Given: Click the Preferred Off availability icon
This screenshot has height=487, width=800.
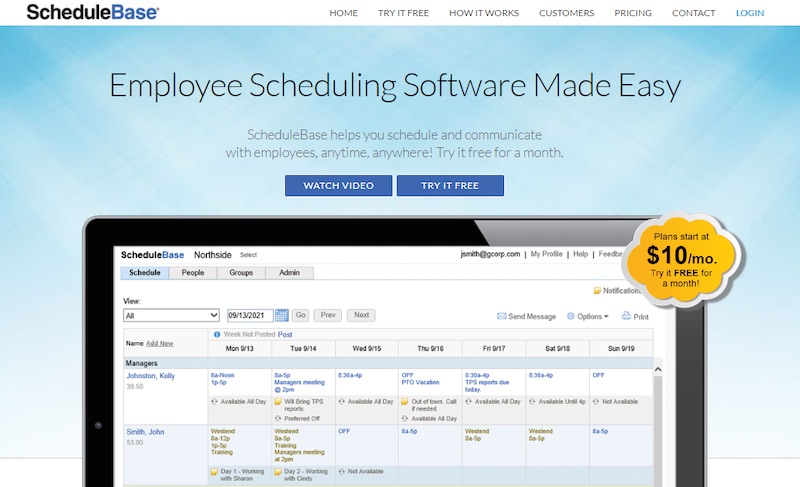Looking at the screenshot, I should click(278, 419).
